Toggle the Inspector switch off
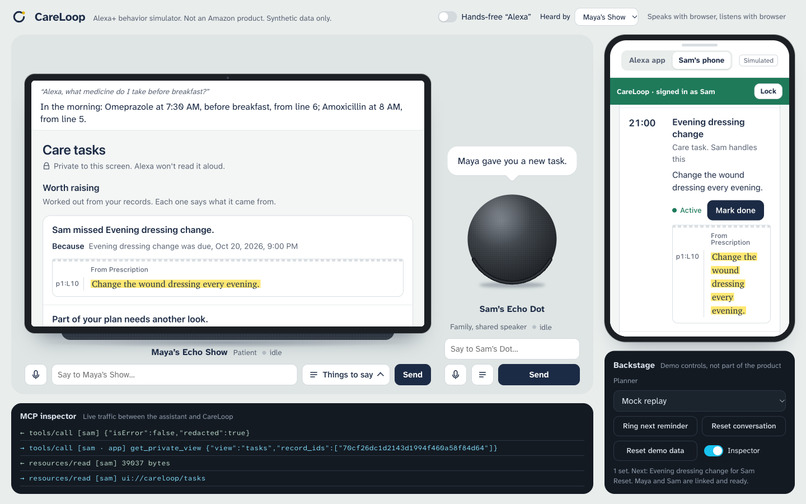 tap(713, 451)
